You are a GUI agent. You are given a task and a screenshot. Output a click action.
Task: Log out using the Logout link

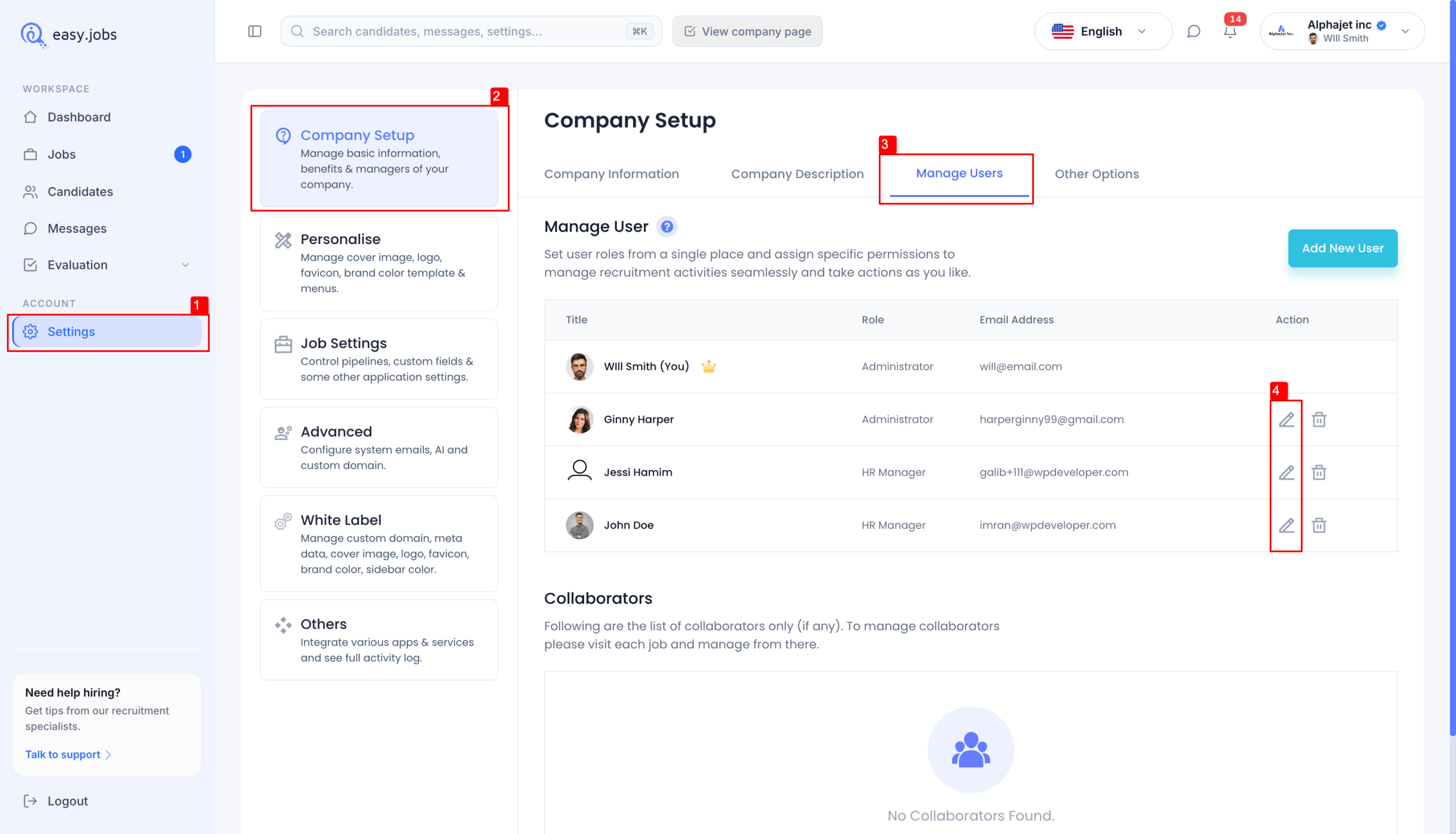56,802
